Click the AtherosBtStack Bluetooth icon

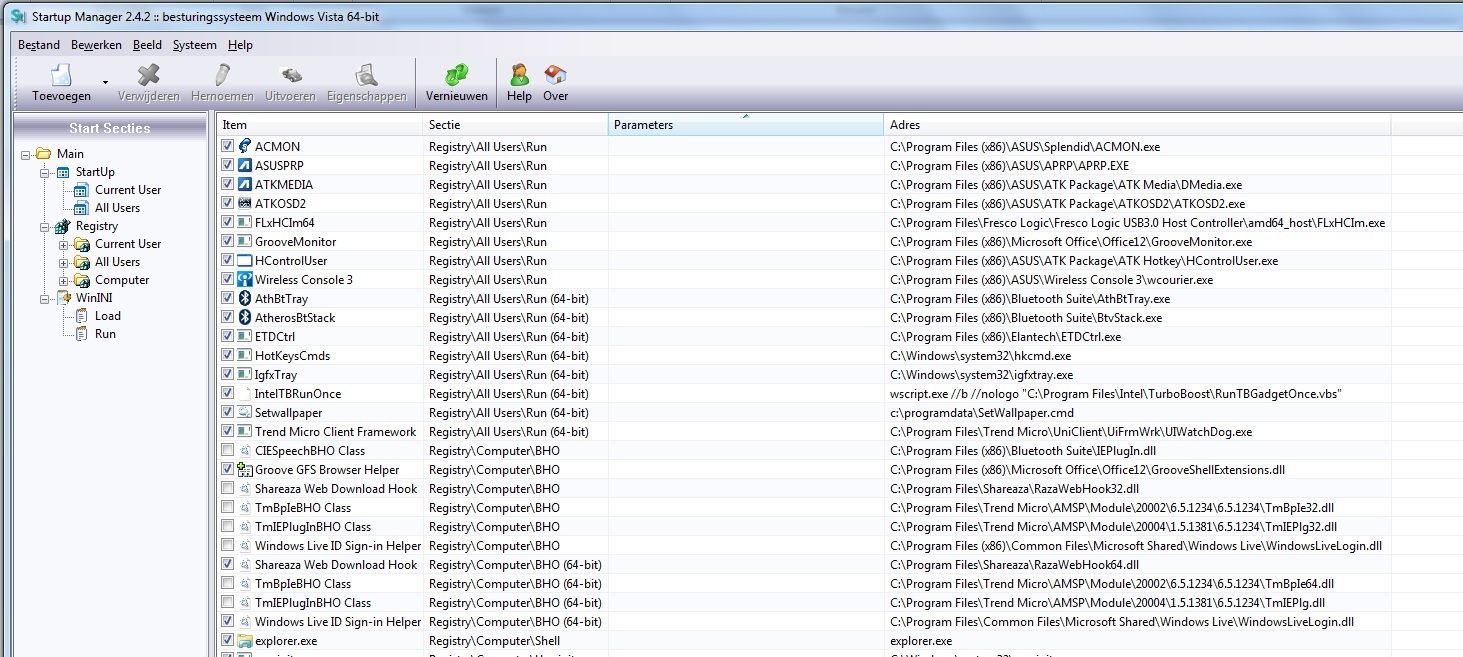[245, 317]
